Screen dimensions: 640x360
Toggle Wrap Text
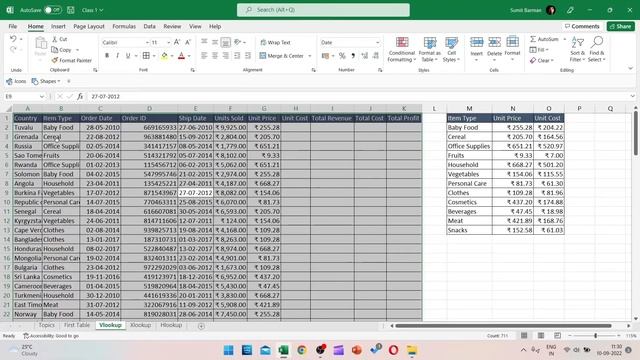[x=276, y=42]
